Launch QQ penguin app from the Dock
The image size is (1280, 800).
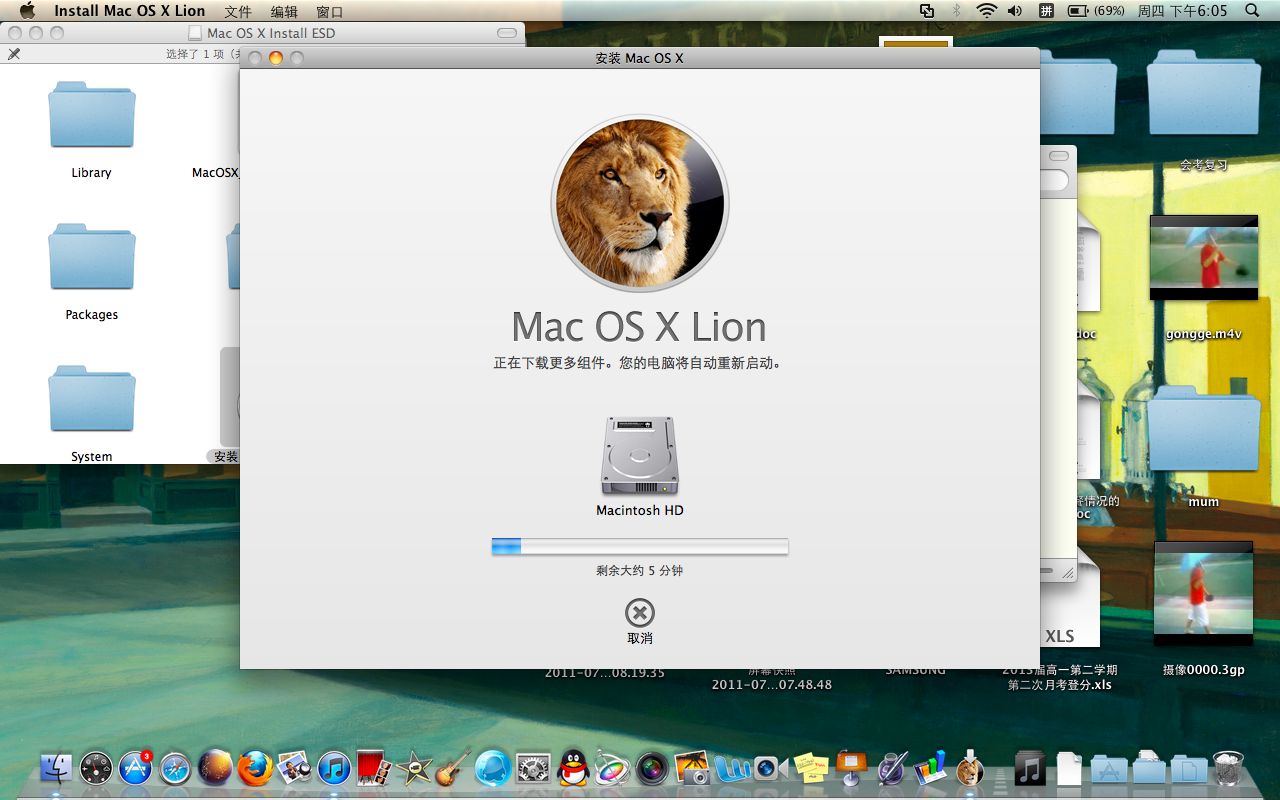coord(572,768)
